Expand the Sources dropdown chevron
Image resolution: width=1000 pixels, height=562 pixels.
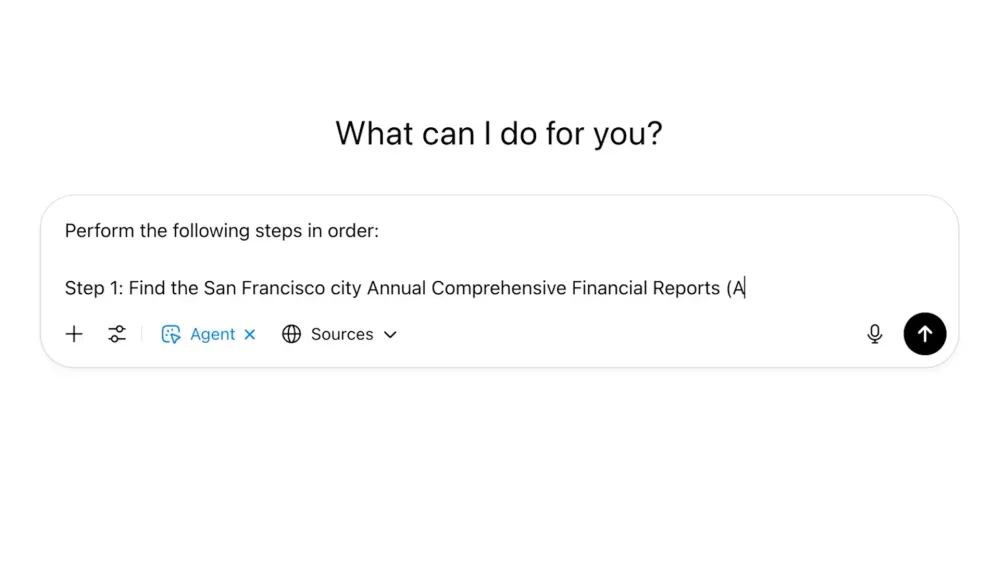390,335
